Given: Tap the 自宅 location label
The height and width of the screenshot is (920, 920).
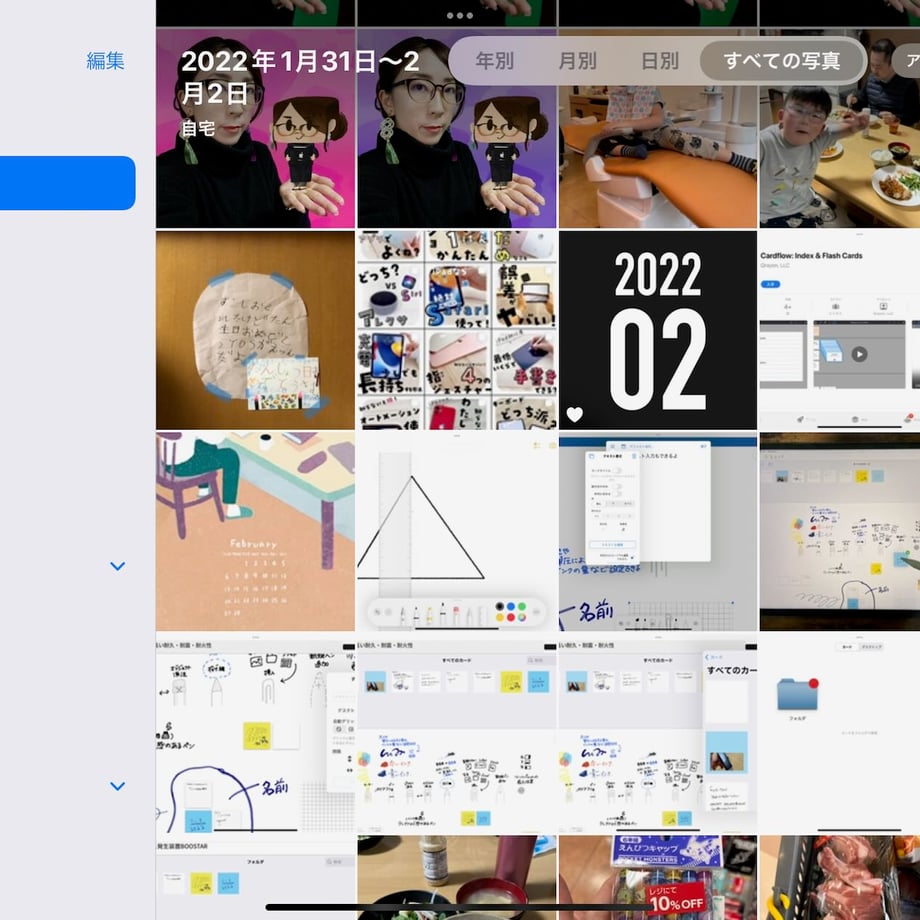Looking at the screenshot, I should (198, 128).
